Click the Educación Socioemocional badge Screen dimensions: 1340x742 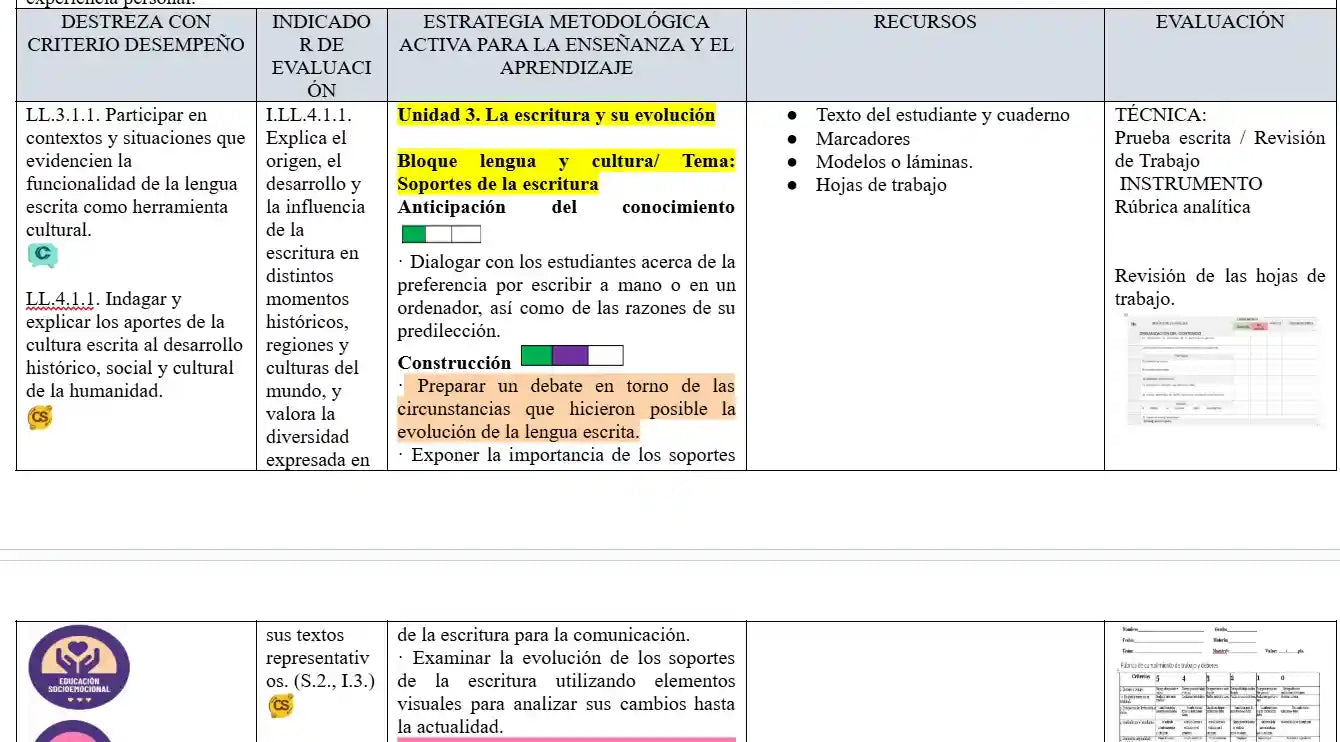[78, 667]
